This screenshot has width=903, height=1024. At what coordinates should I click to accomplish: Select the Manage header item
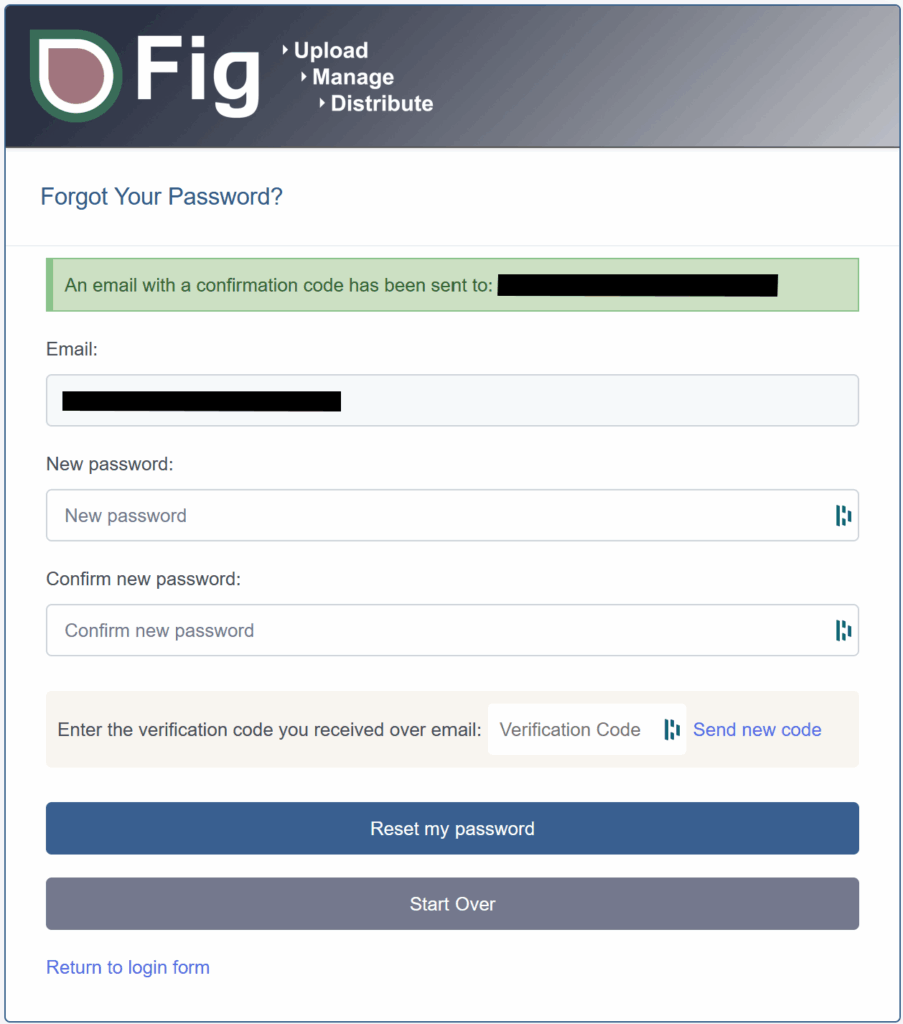coord(353,77)
